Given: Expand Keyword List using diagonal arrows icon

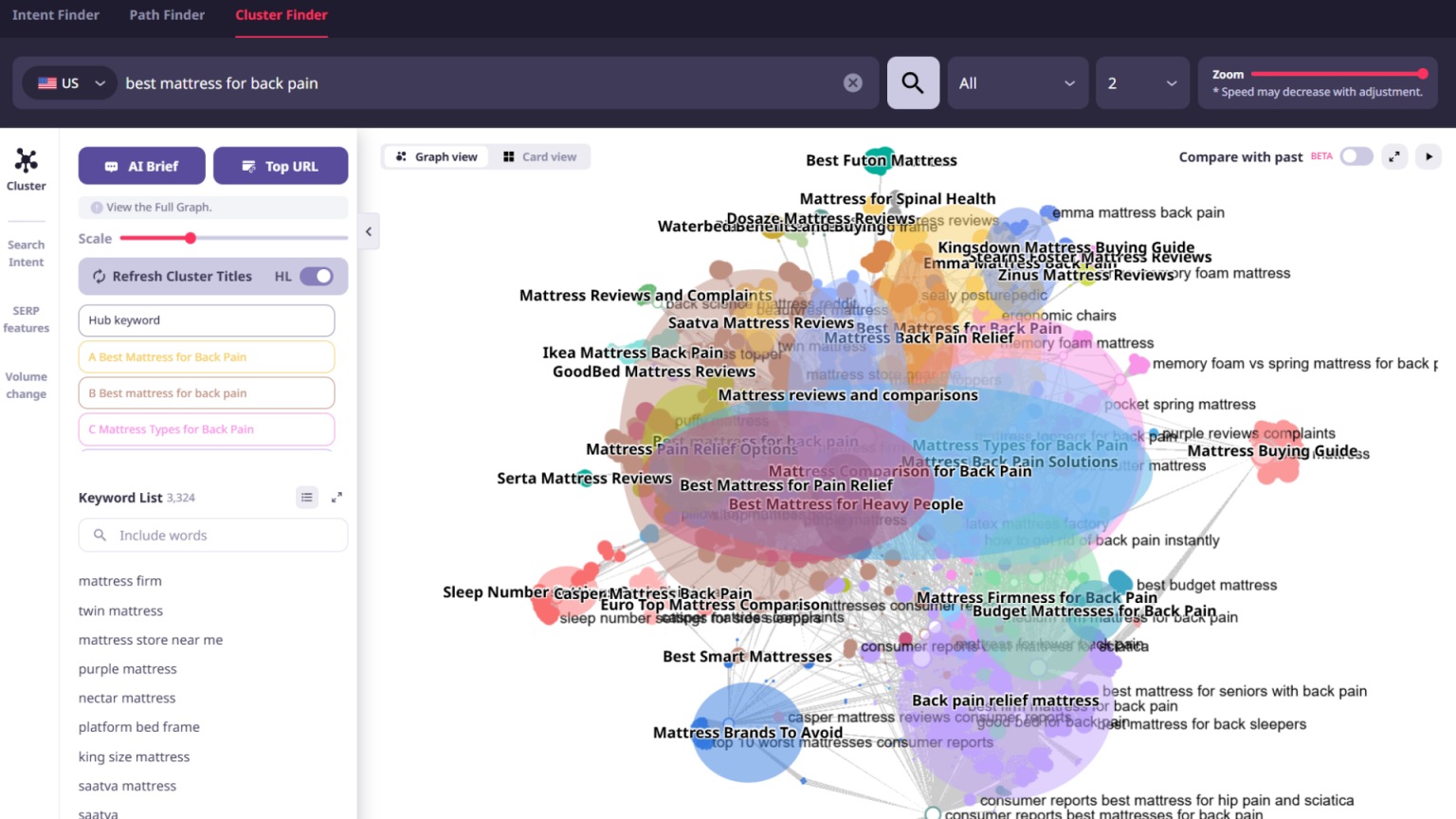Looking at the screenshot, I should (x=337, y=497).
